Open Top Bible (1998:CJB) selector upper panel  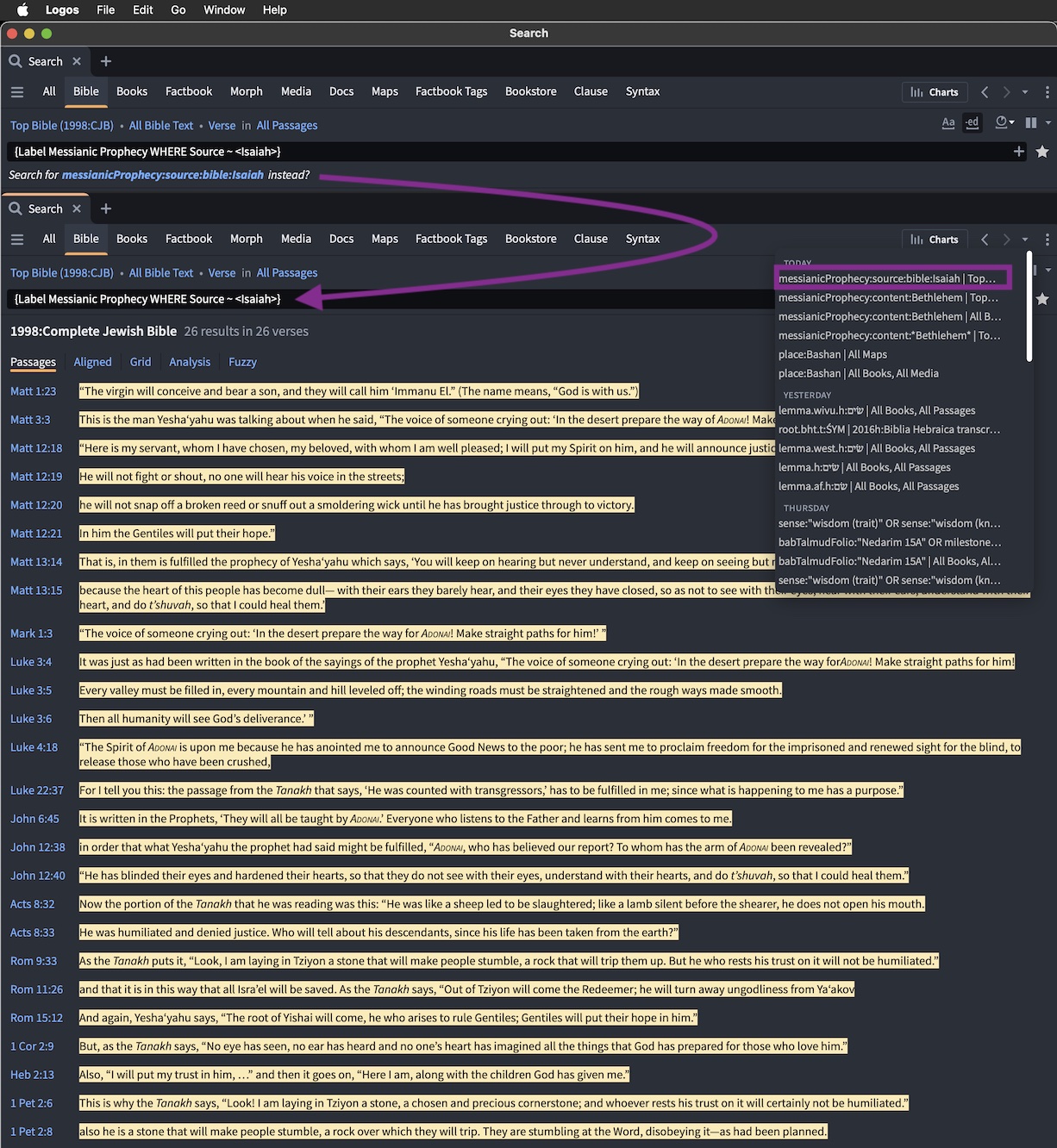pos(62,126)
